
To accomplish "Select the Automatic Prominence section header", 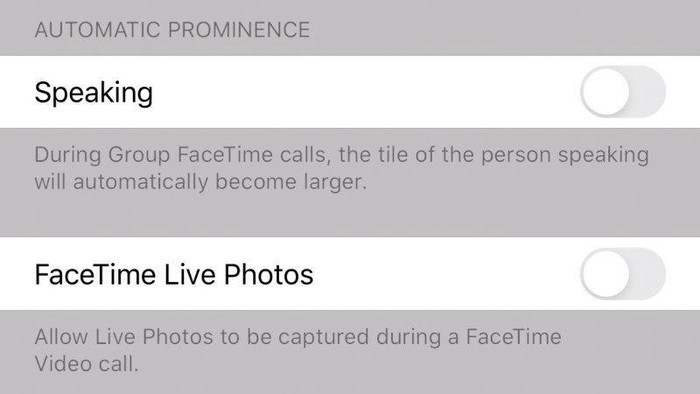I will coord(172,30).
